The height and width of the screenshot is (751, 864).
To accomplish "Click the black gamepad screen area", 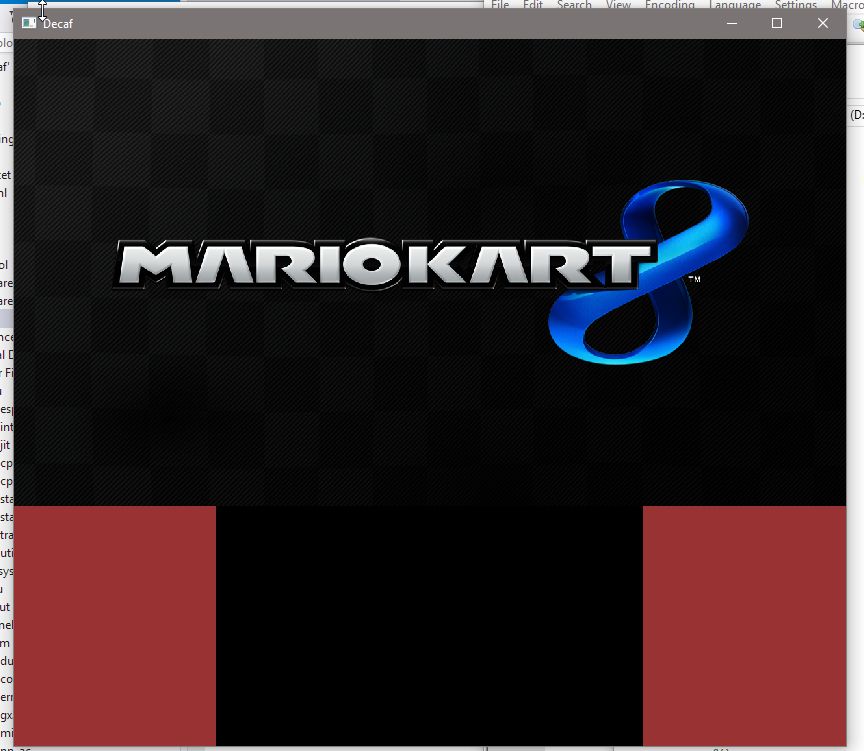I will click(430, 625).
